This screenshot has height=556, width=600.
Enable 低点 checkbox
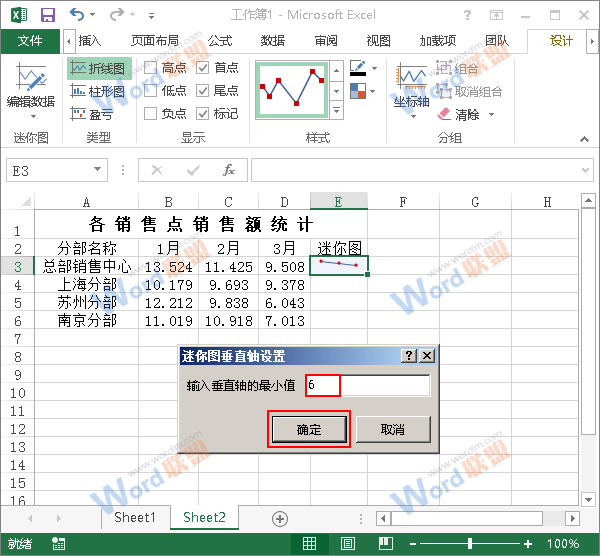point(150,91)
